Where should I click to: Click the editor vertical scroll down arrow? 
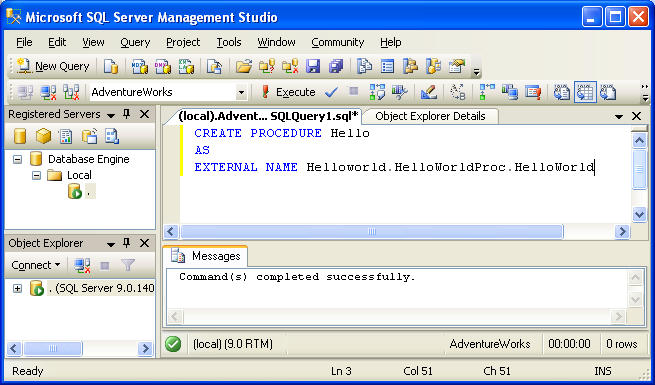click(639, 214)
